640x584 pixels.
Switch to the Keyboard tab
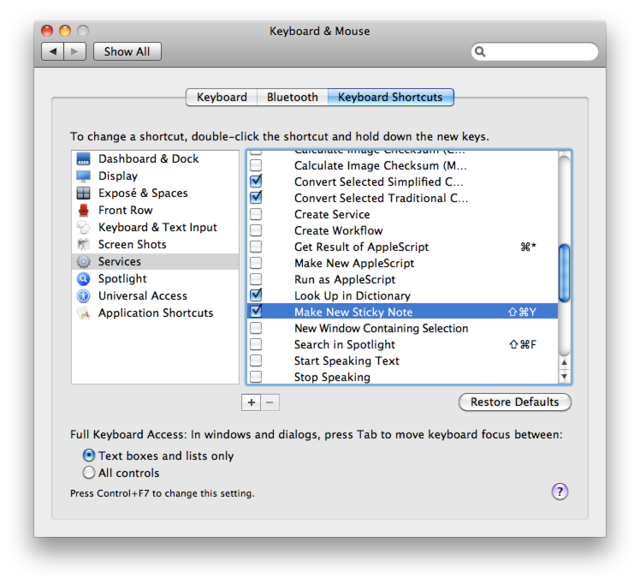222,97
